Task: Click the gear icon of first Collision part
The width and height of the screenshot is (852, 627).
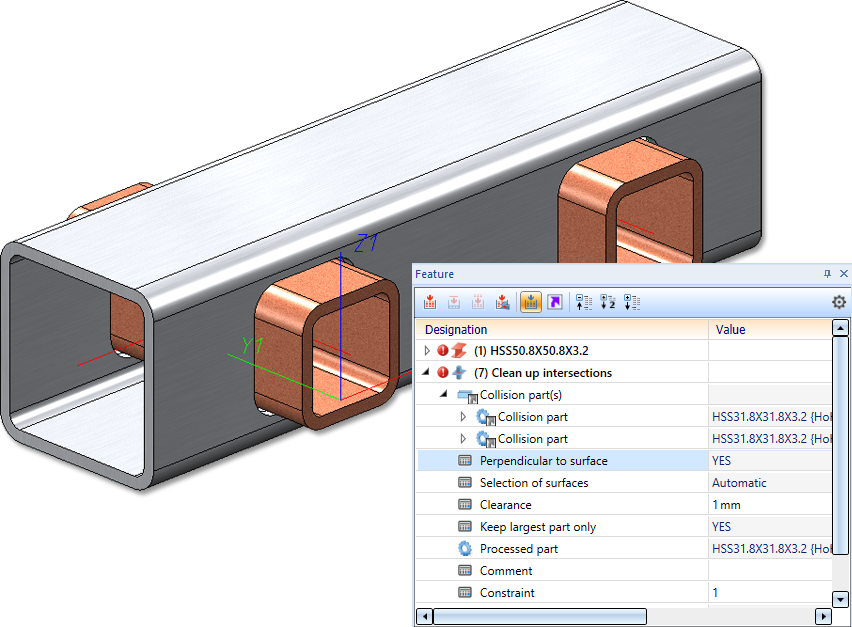Action: 486,417
